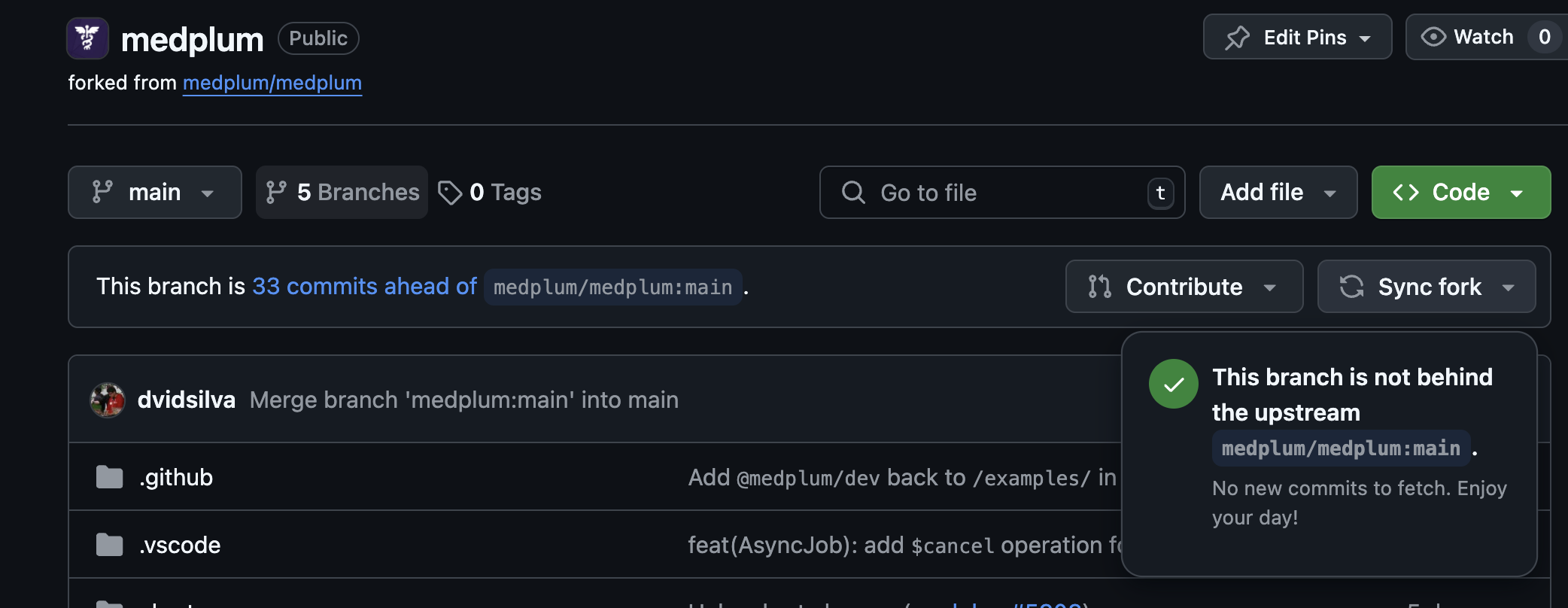This screenshot has height=608, width=1568.
Task: Click the eye icon on the Watch button
Action: pos(1433,37)
